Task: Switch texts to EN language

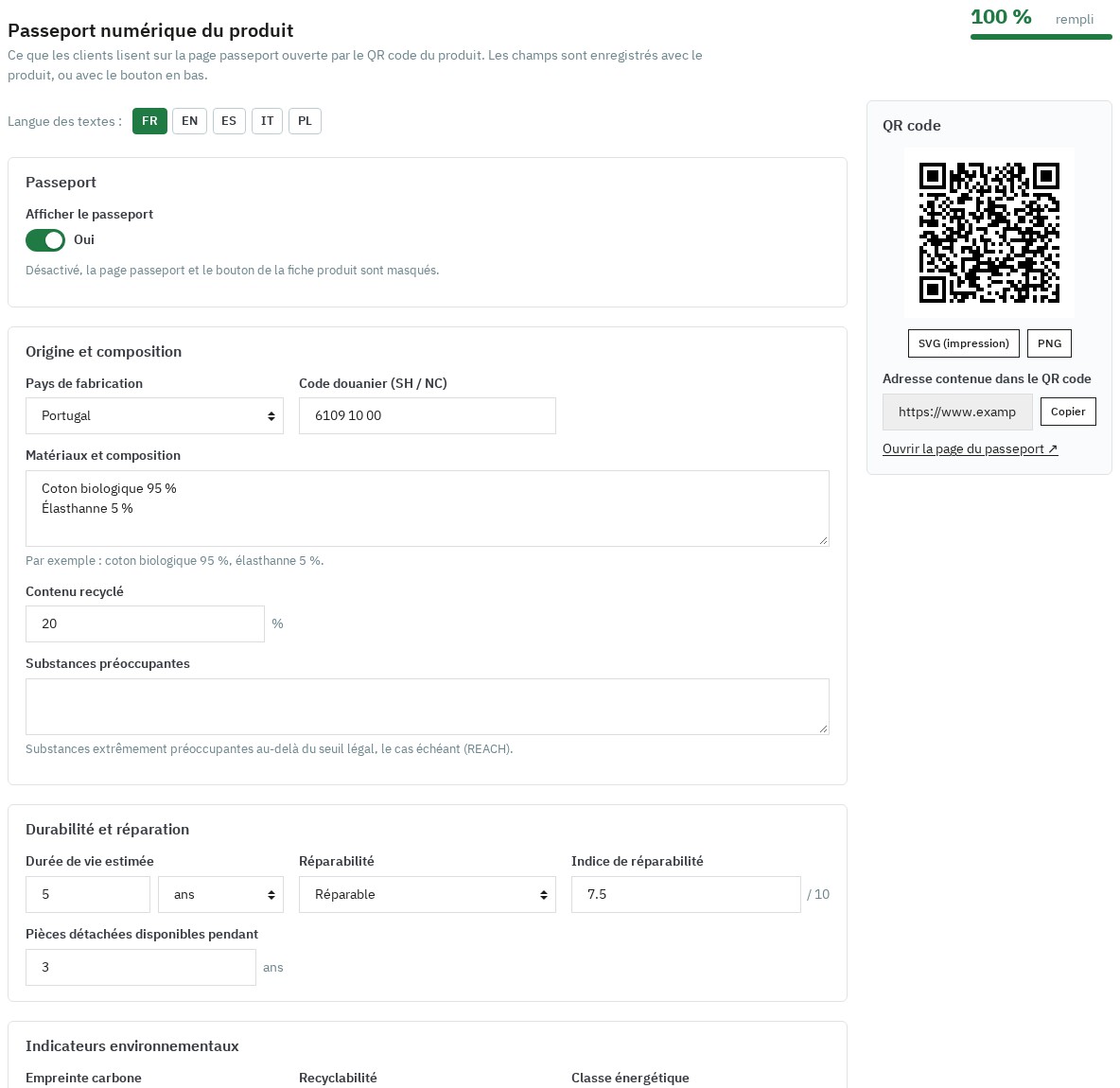Action: (x=189, y=121)
